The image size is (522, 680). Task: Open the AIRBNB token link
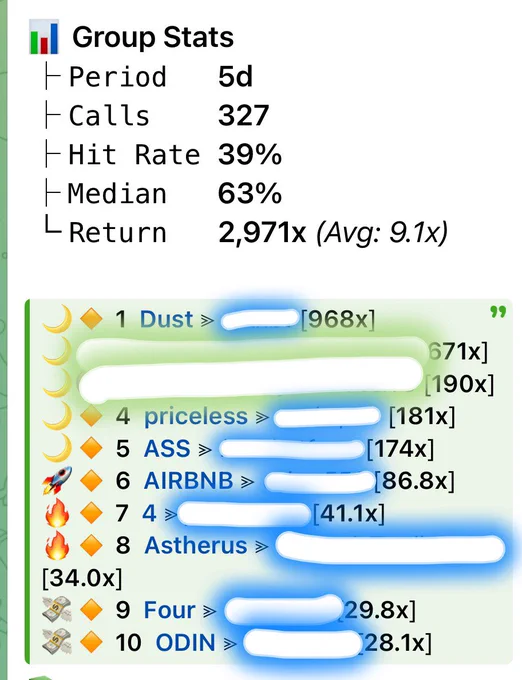[189, 481]
